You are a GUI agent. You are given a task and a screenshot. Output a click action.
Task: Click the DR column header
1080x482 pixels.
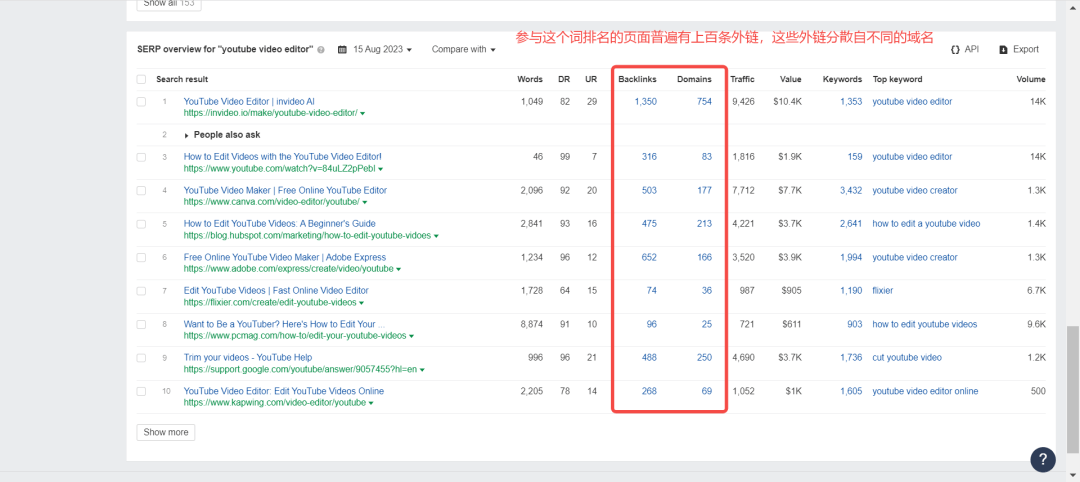point(563,79)
